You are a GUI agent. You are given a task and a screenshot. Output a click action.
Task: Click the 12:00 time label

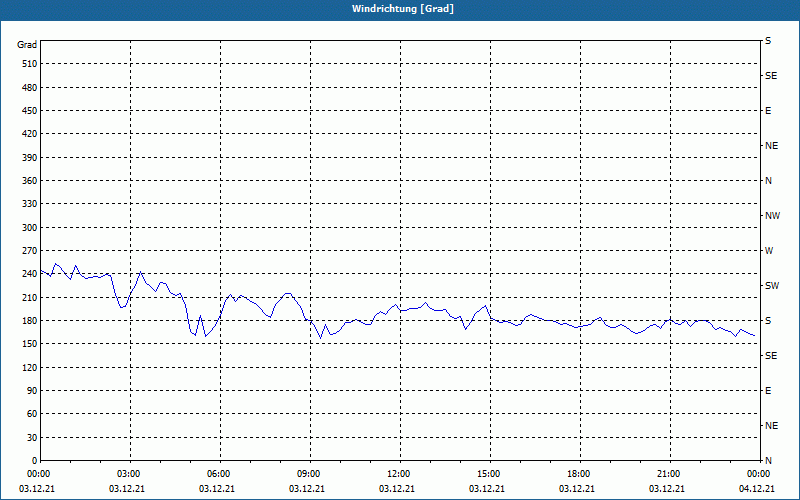pos(398,474)
